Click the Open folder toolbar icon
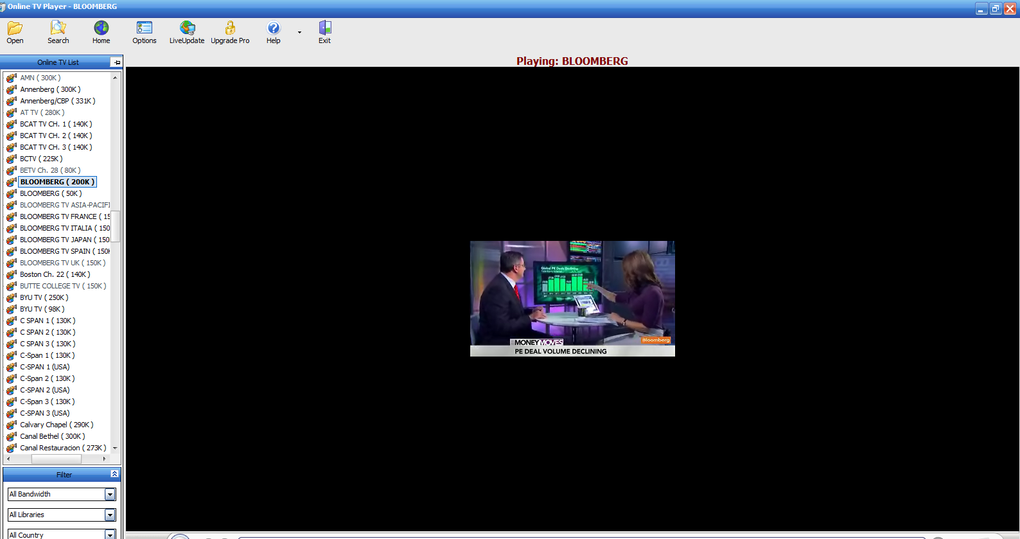Image resolution: width=1020 pixels, height=539 pixels. pyautogui.click(x=15, y=32)
